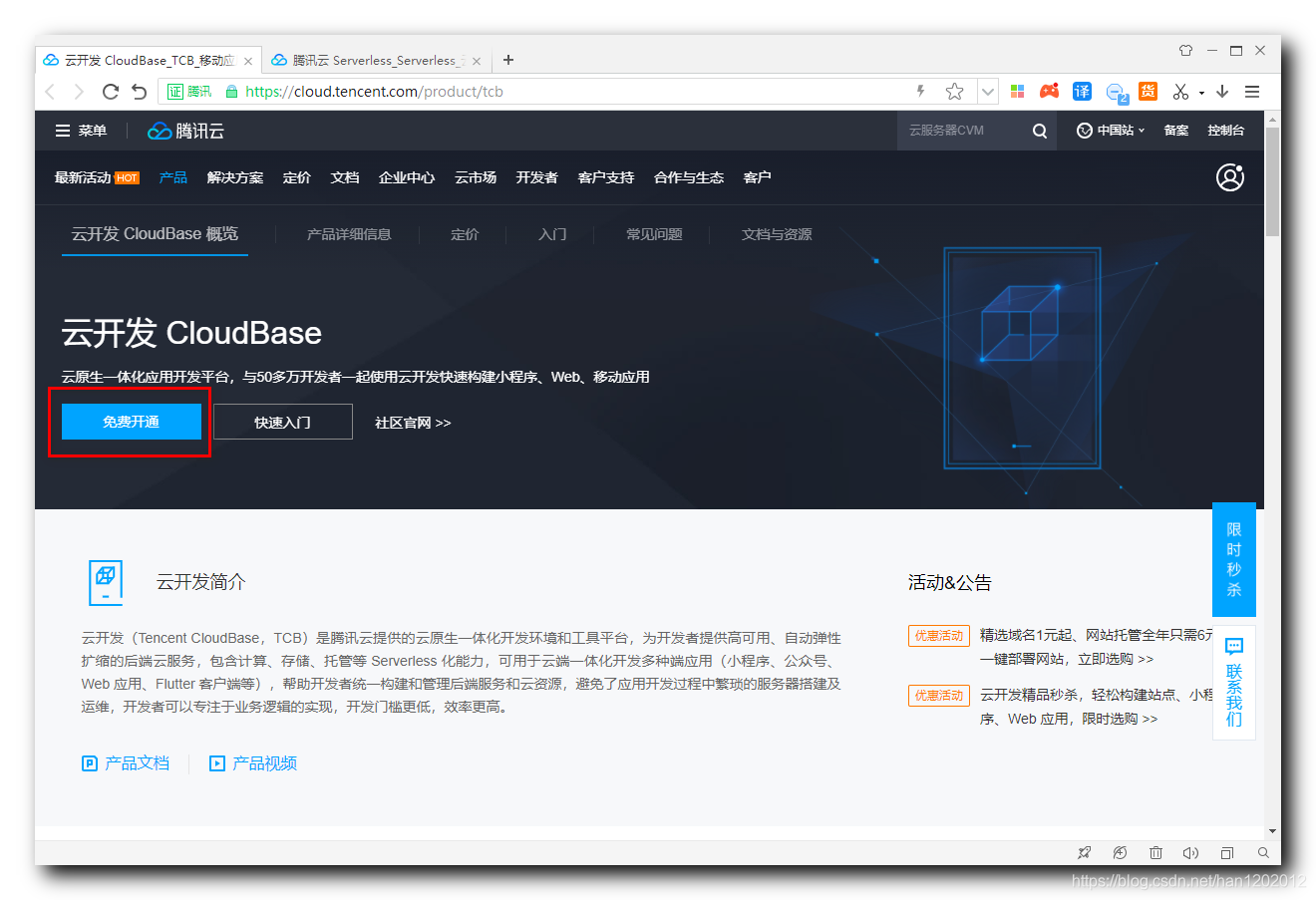
Task: Click the trash icon in status bar
Action: pos(1155,852)
